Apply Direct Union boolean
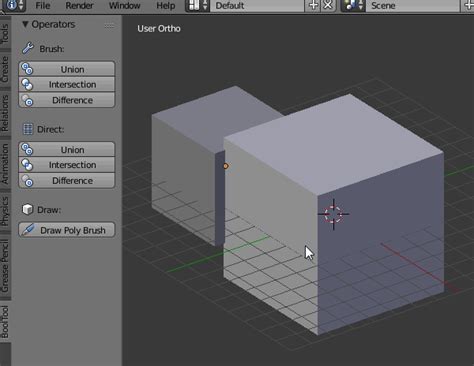This screenshot has width=474, height=366. [67, 150]
